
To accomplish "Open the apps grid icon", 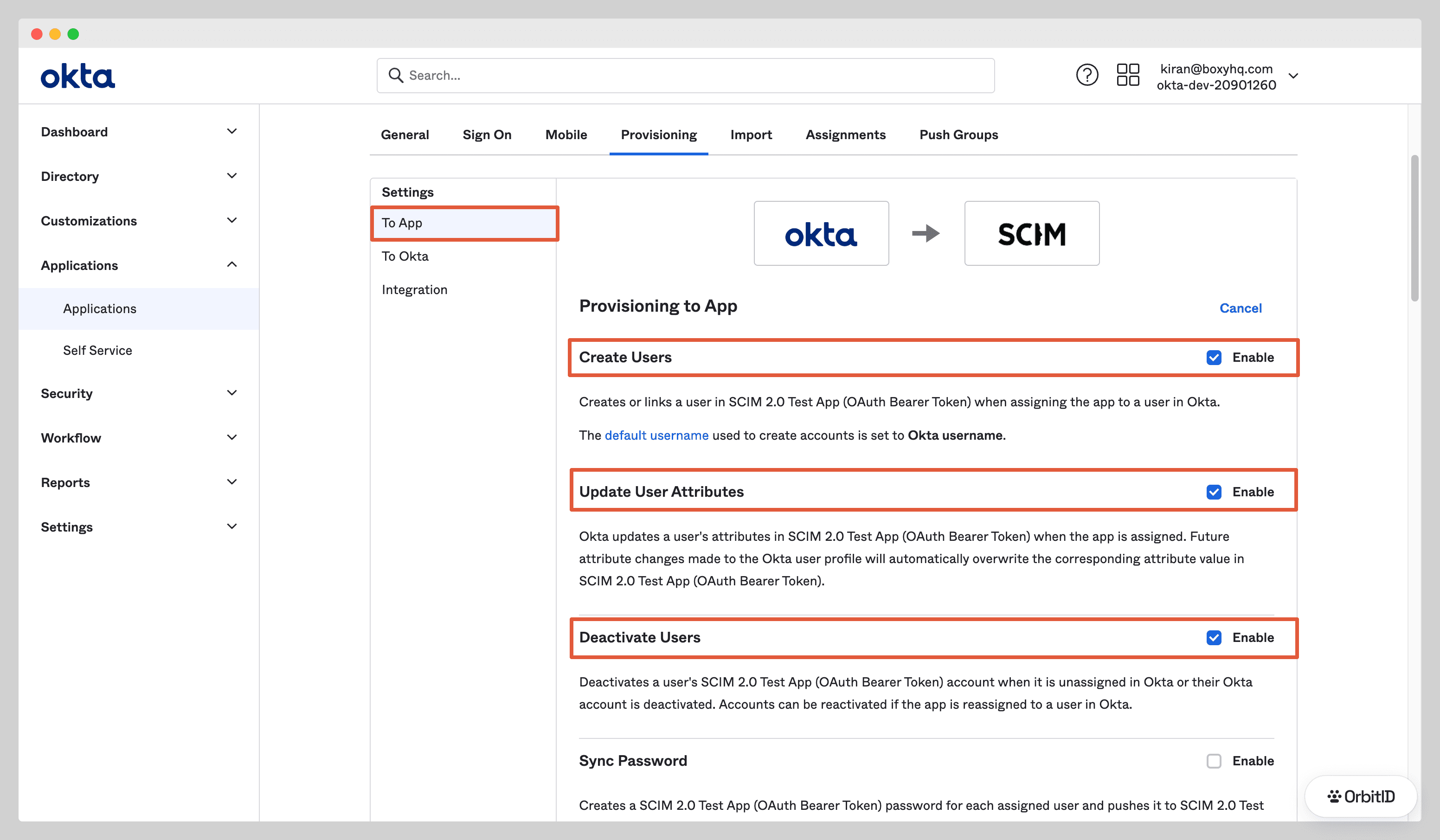I will 1128,75.
